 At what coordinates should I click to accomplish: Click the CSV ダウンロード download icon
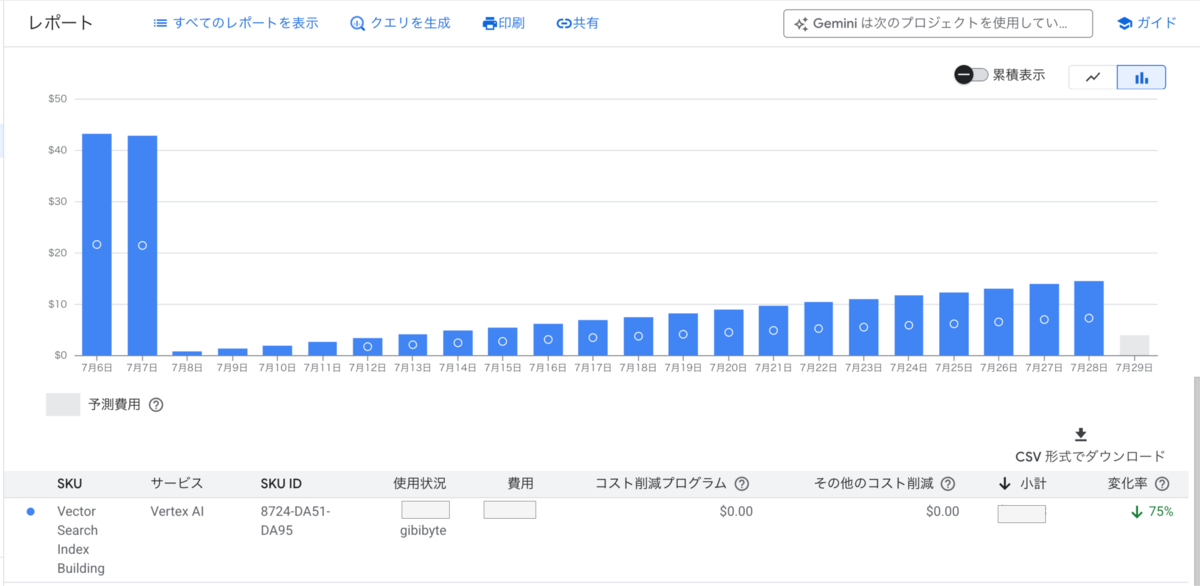pos(1081,433)
